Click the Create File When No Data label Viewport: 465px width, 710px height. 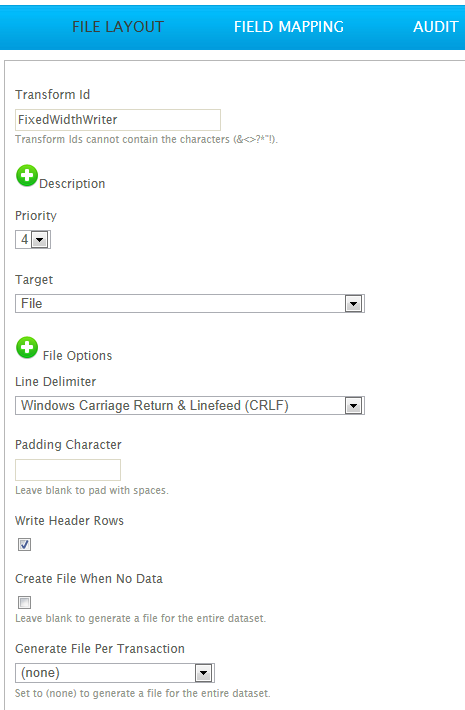coord(89,579)
